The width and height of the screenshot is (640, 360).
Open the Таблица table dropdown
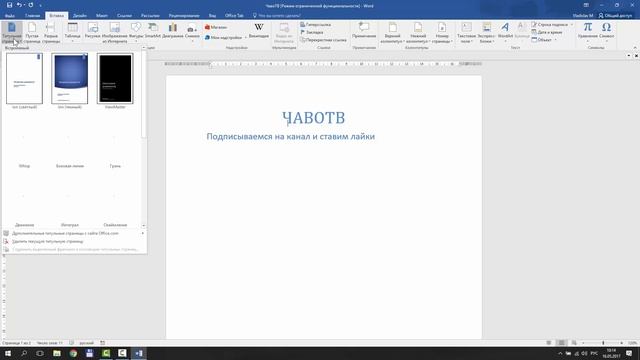[72, 33]
